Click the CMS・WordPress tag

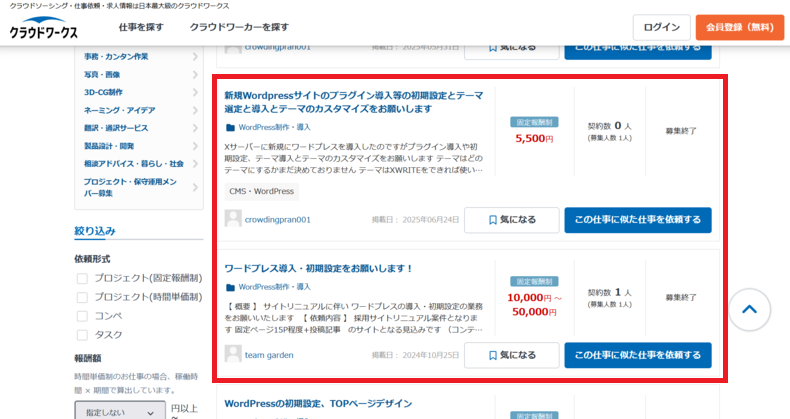[x=261, y=191]
